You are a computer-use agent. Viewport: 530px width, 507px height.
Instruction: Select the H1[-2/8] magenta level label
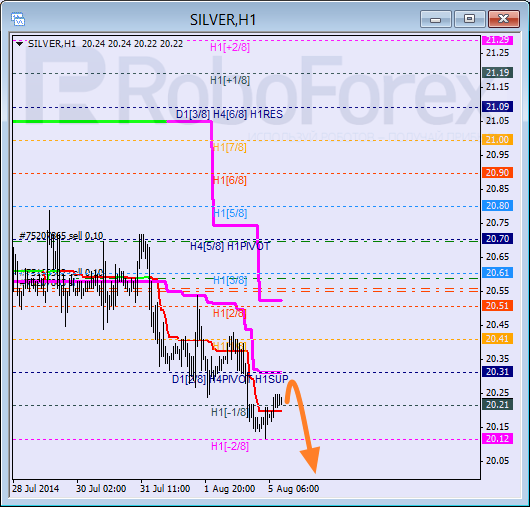click(x=230, y=446)
